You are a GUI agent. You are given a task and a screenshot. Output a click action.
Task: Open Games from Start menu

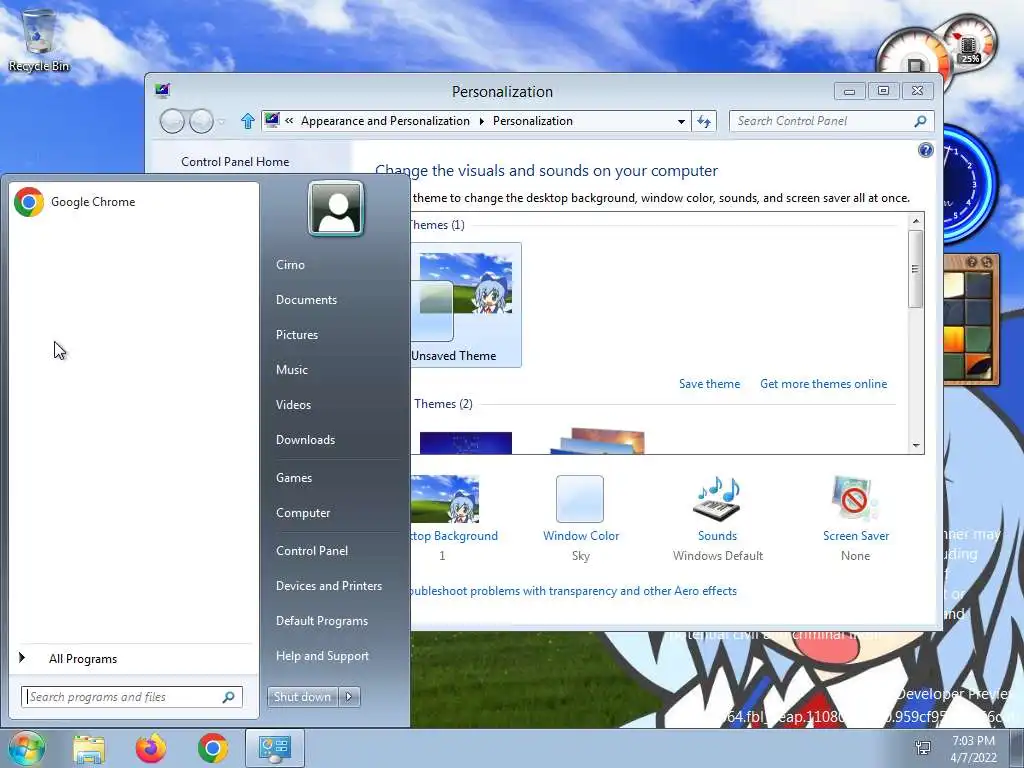[x=294, y=477]
